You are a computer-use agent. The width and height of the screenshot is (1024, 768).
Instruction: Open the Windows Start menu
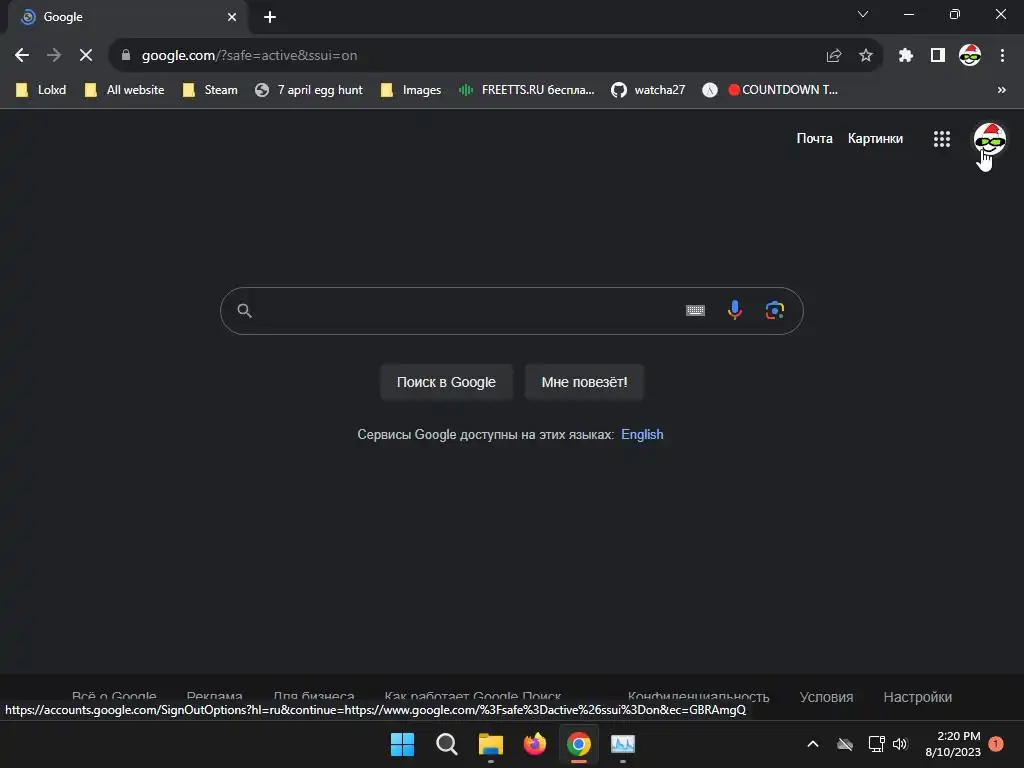tap(402, 744)
